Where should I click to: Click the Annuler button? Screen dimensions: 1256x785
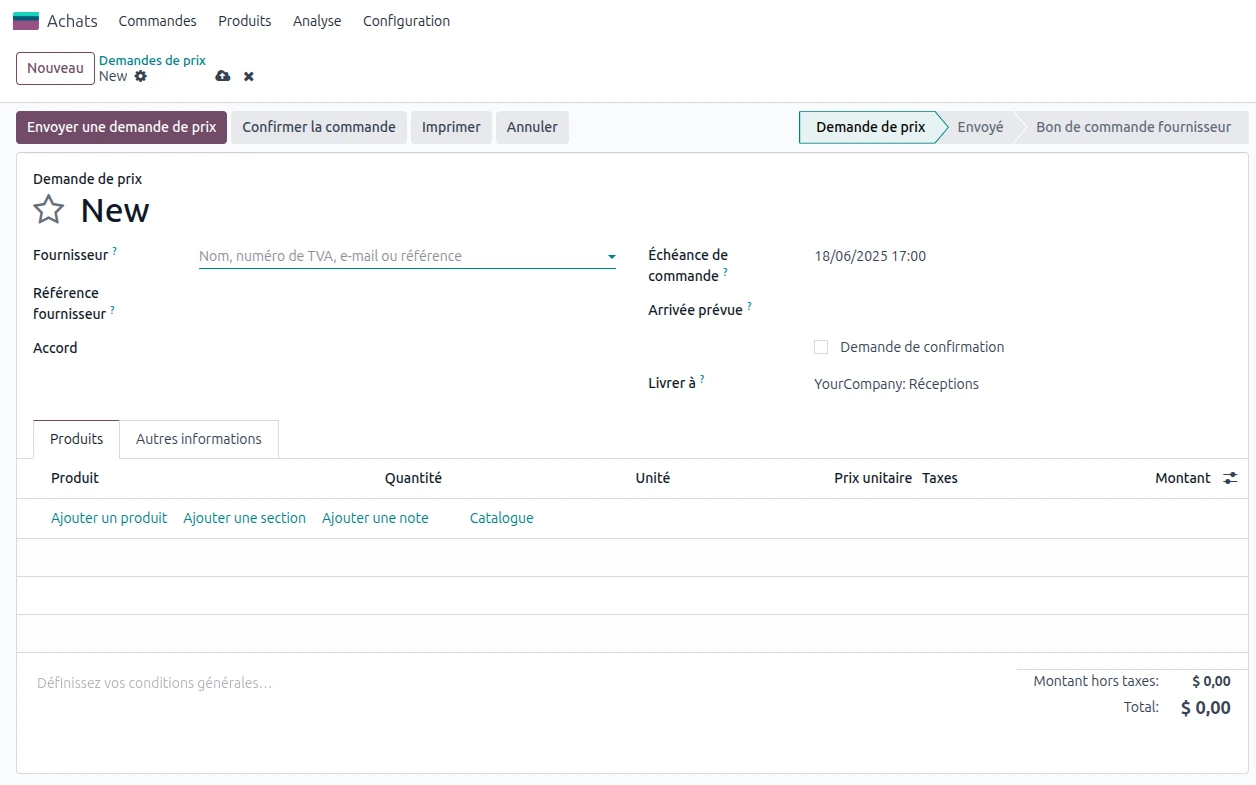[x=532, y=127]
